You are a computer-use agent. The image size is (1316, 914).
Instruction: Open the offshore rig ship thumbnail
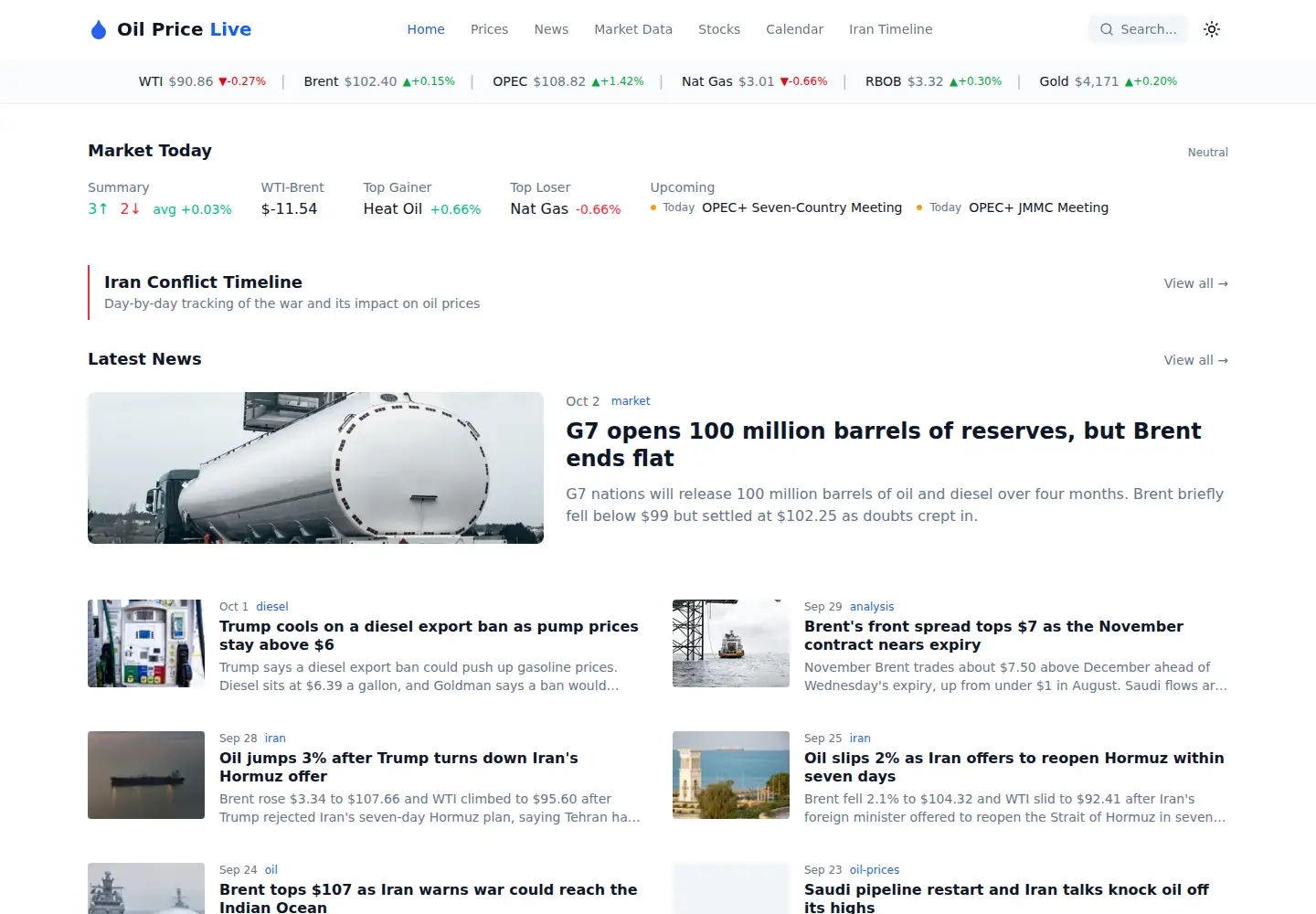point(731,643)
